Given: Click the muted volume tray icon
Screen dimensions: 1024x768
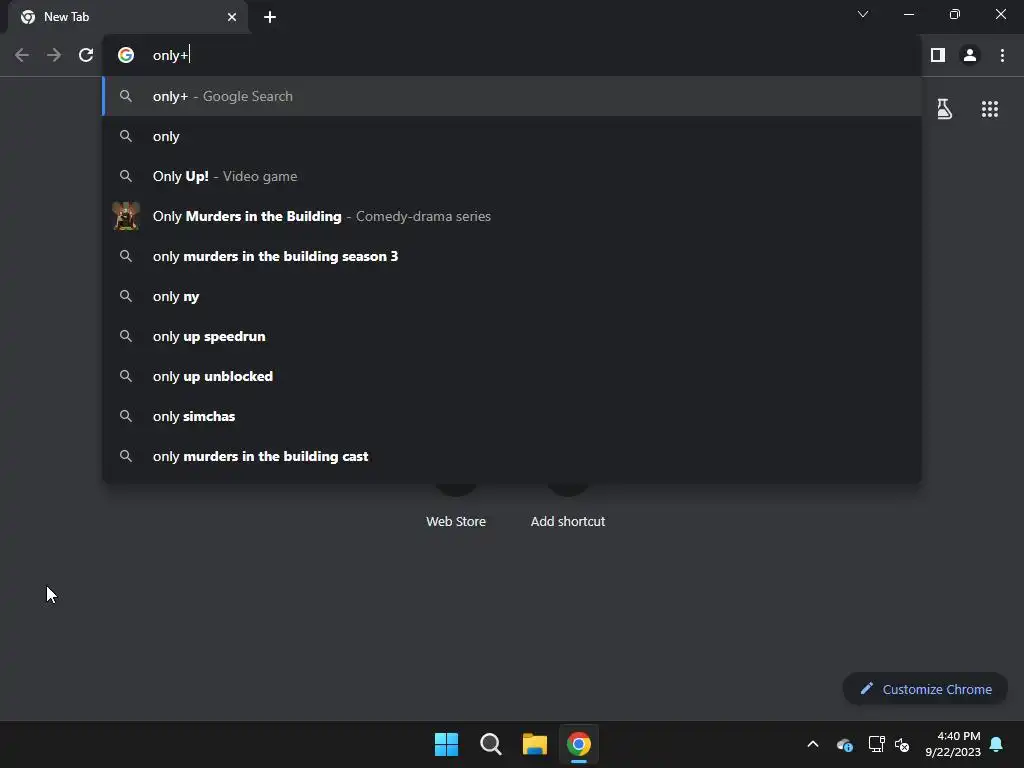Looking at the screenshot, I should point(902,744).
